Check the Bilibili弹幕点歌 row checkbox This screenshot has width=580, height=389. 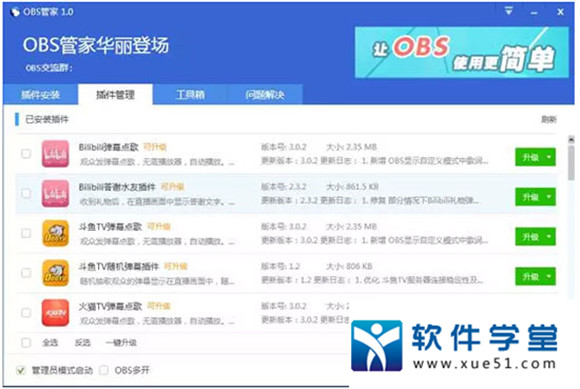coord(26,153)
